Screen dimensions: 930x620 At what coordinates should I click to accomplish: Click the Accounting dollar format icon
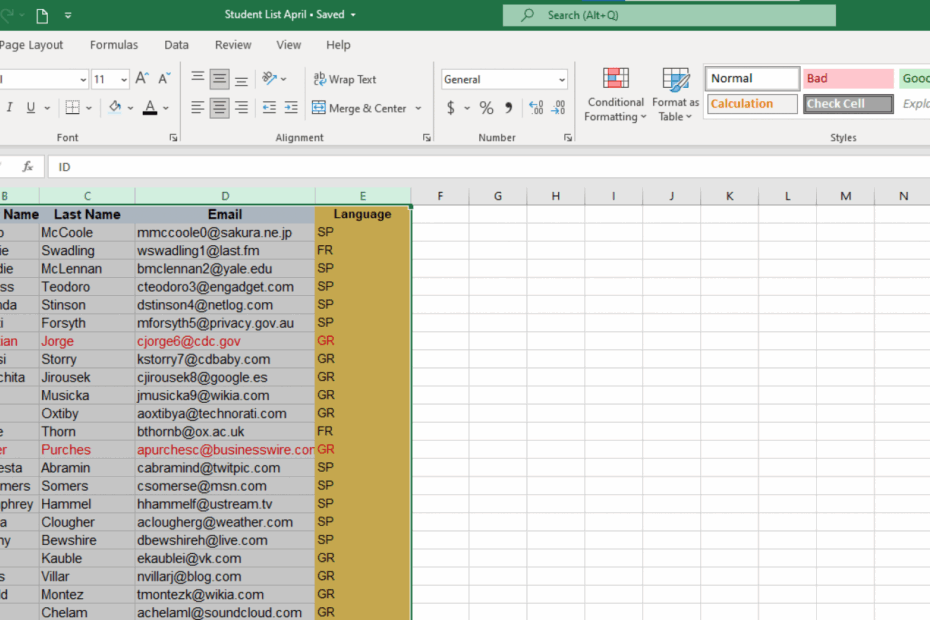(x=451, y=107)
